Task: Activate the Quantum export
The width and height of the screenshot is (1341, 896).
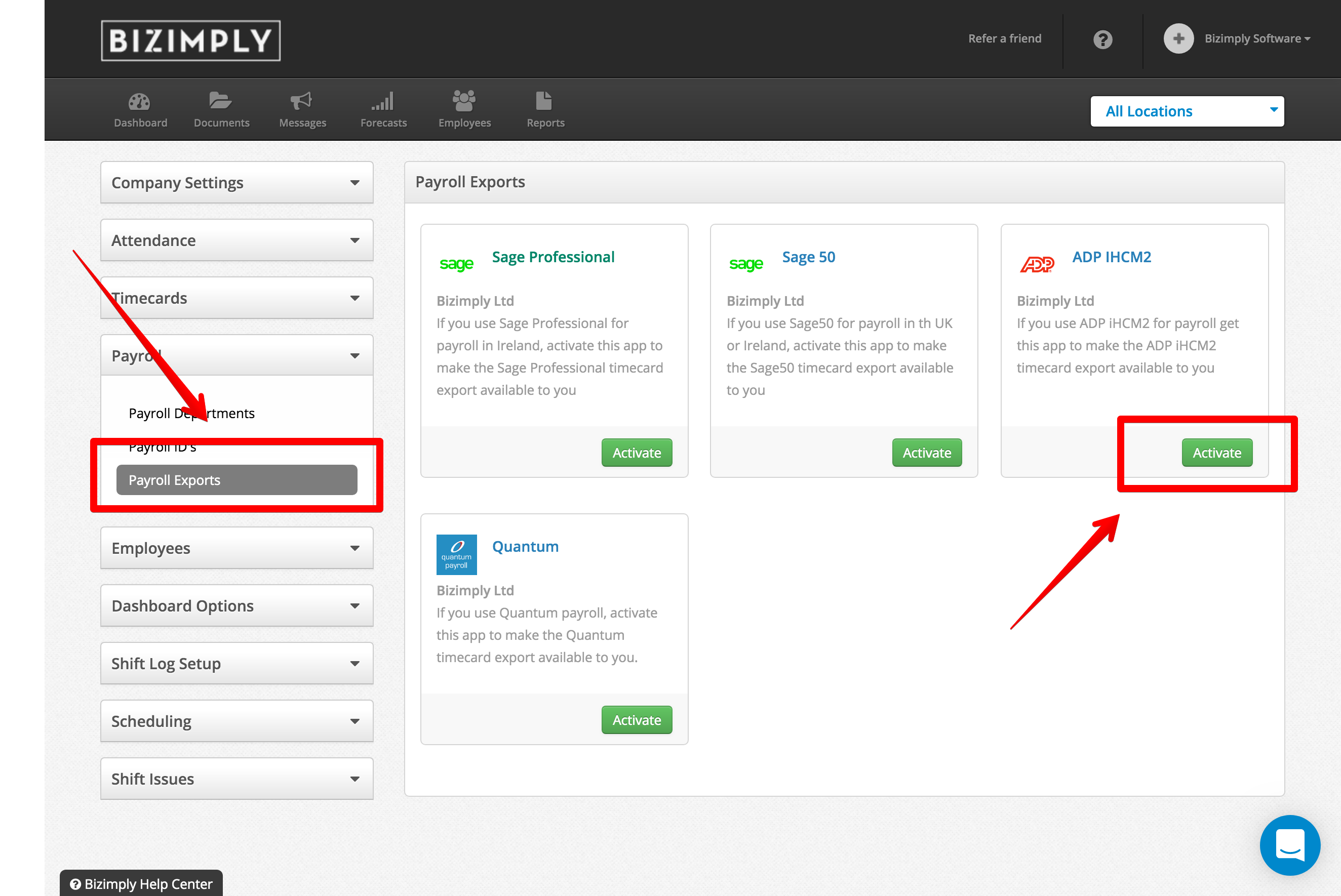Action: pyautogui.click(x=636, y=719)
